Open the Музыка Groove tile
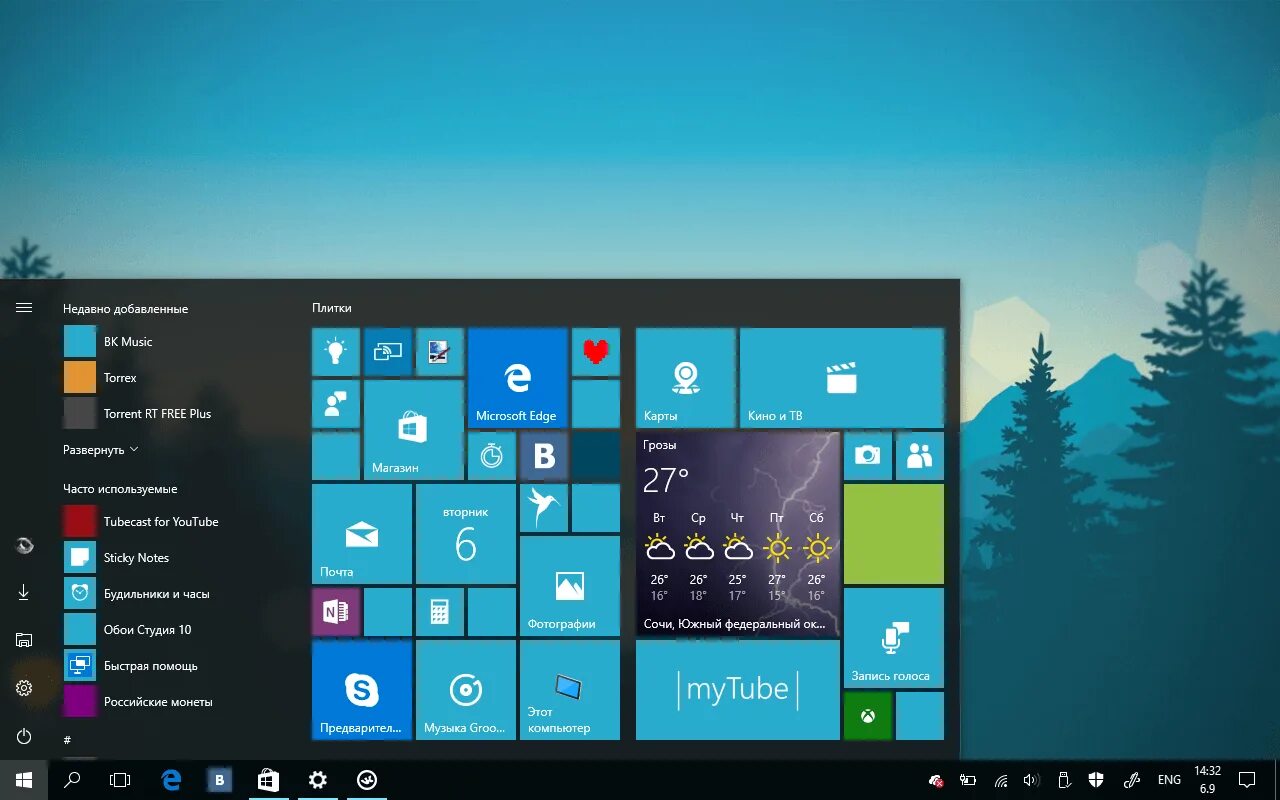Screen dimensions: 1280x800 (466, 690)
